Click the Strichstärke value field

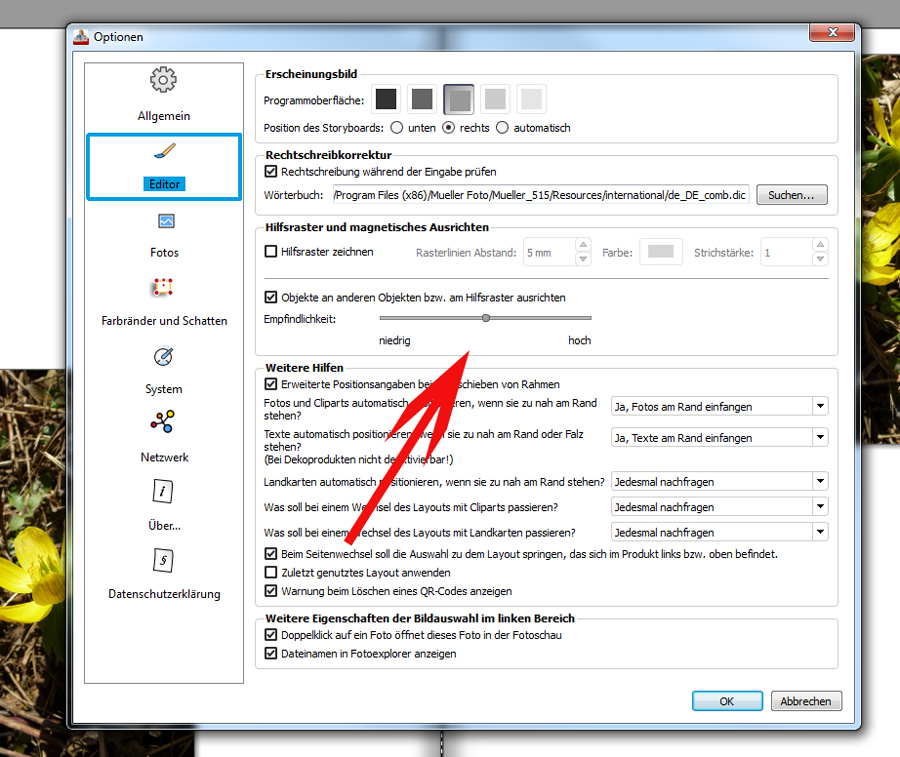tap(787, 253)
